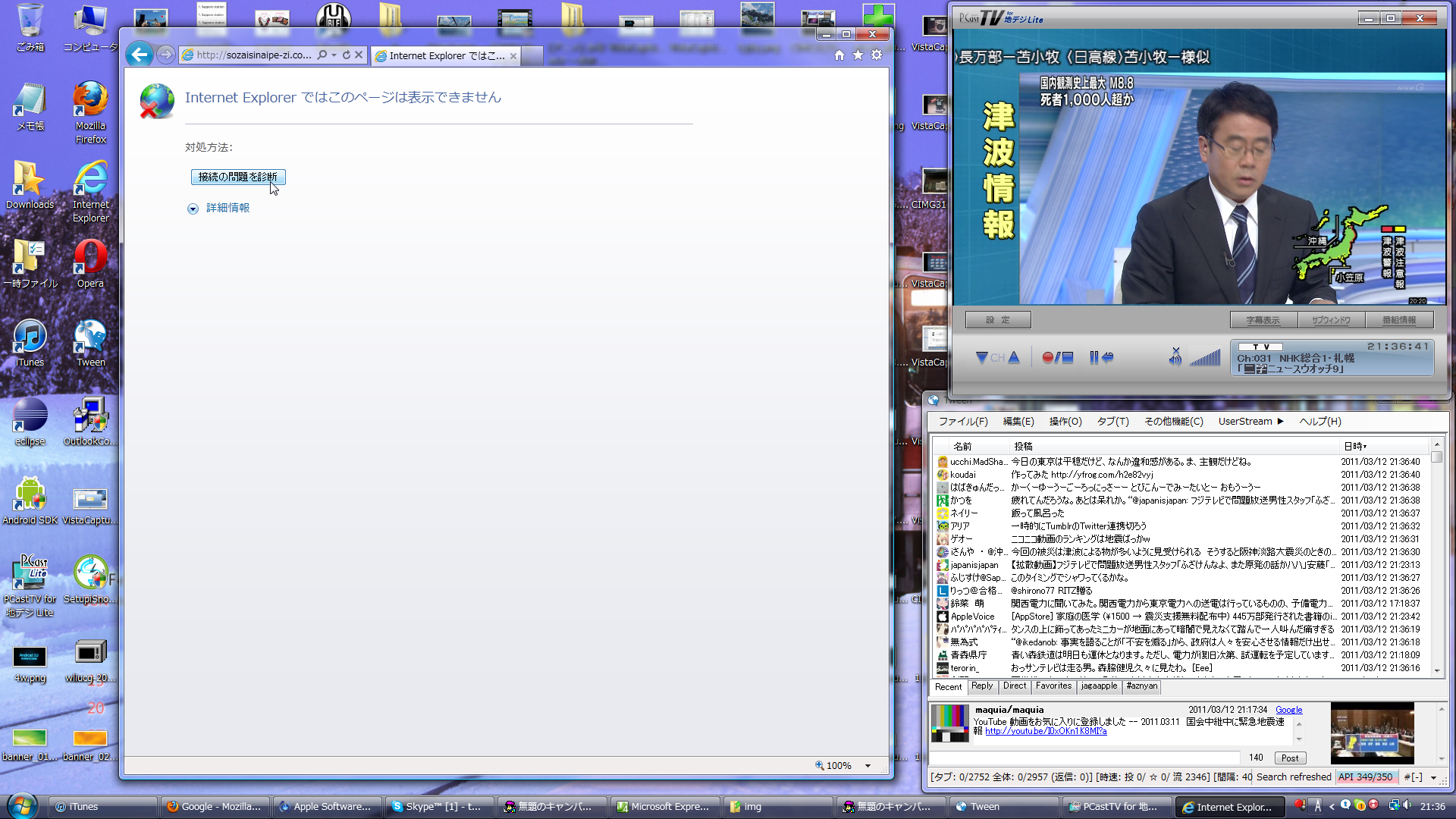Click 番組情報 program info button
Image resolution: width=1456 pixels, height=819 pixels.
1399,320
